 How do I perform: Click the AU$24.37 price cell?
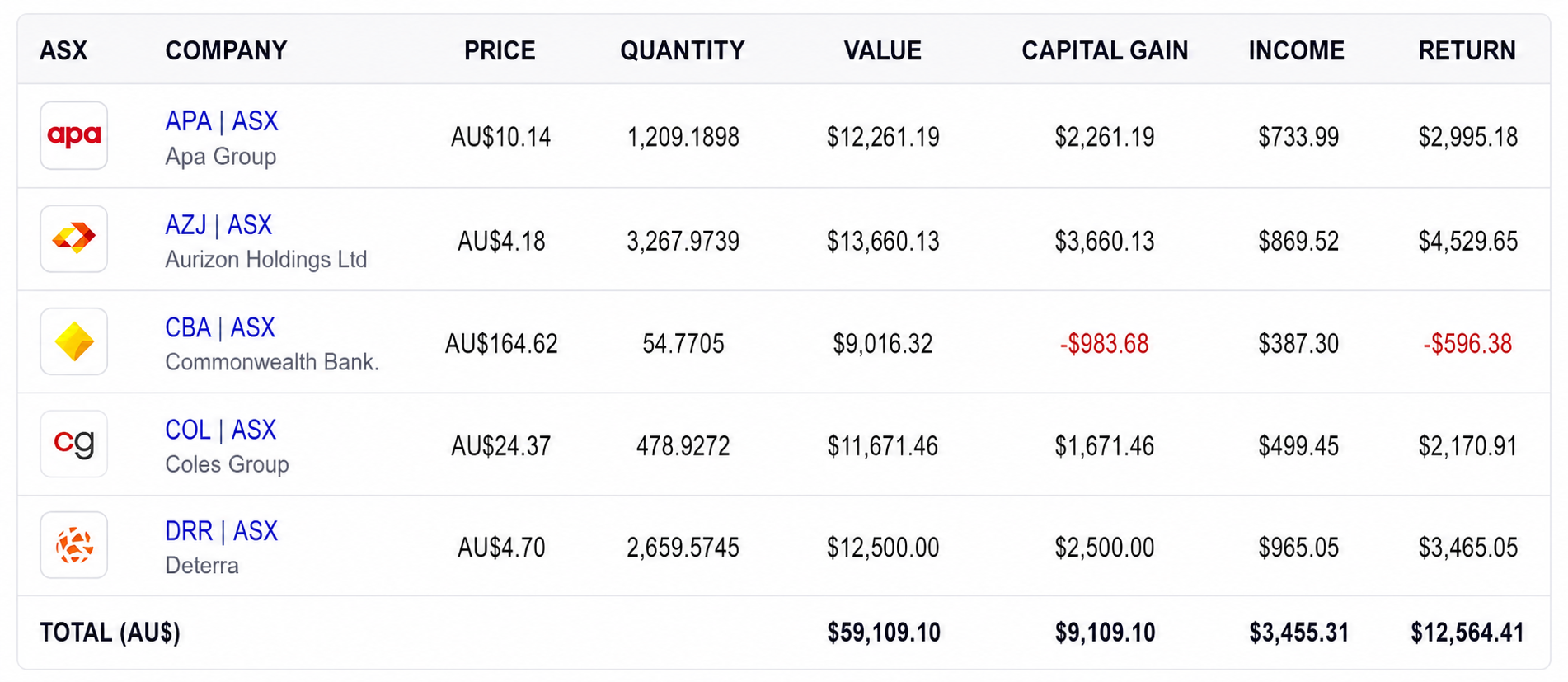pyautogui.click(x=500, y=446)
